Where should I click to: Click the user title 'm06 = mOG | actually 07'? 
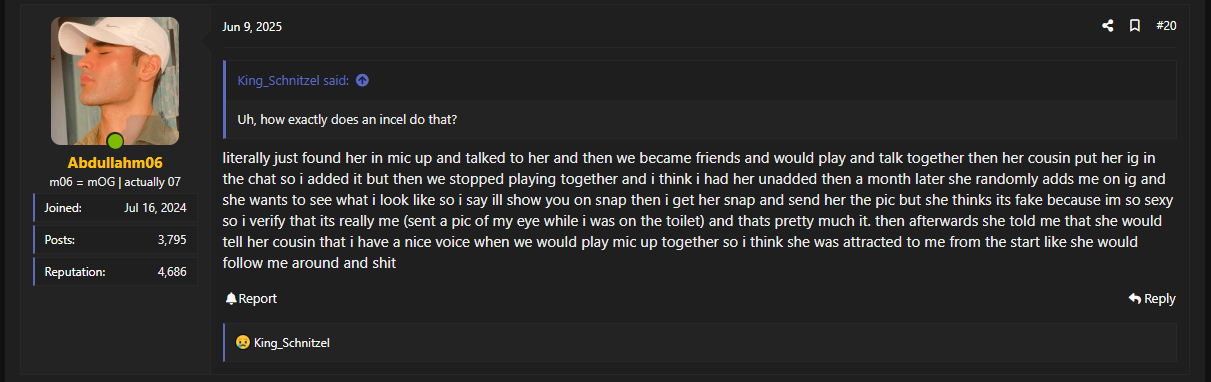115,182
